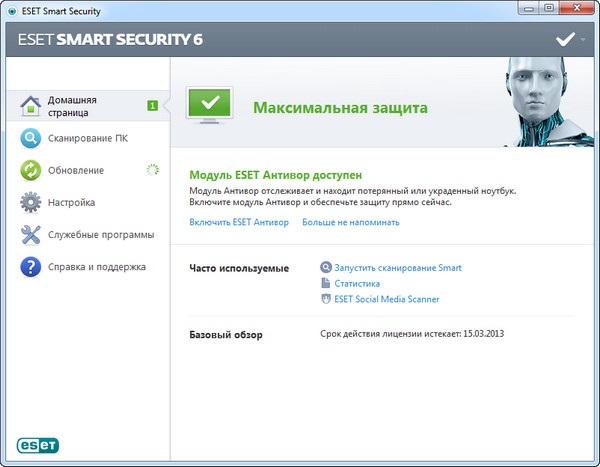
Task: Click the ESET logo at bottom left
Action: pyautogui.click(x=37, y=444)
